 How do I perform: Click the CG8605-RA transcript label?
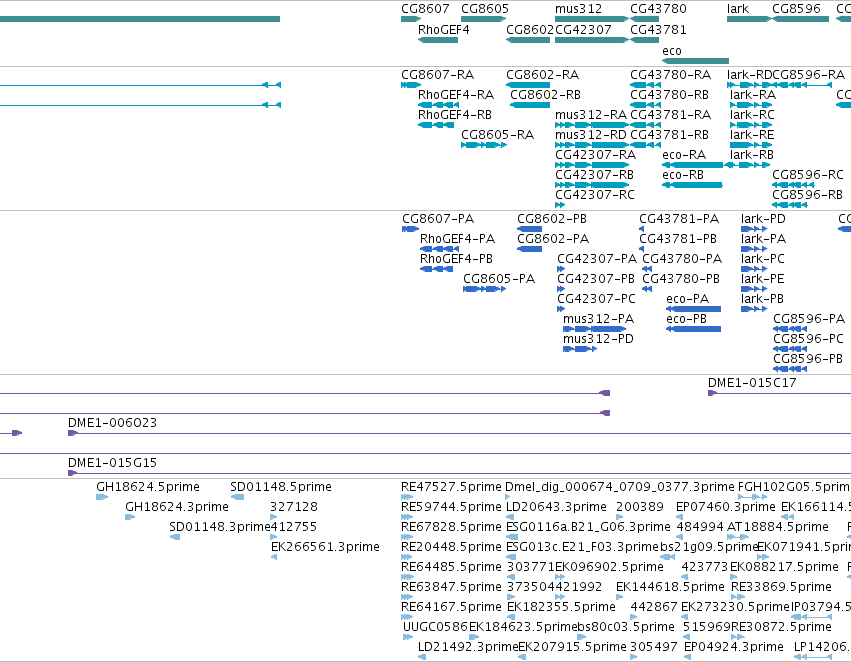click(x=497, y=135)
